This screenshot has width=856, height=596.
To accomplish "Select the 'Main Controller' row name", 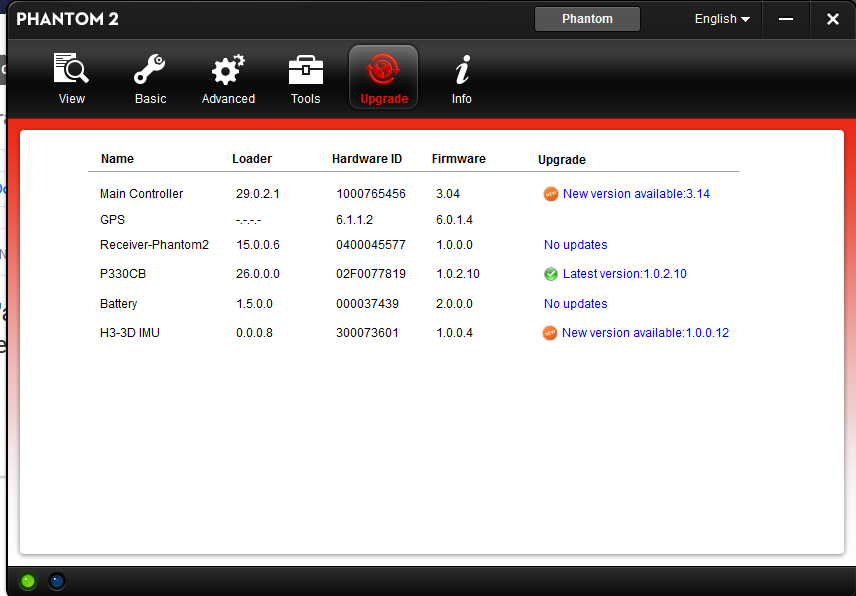I will click(141, 194).
